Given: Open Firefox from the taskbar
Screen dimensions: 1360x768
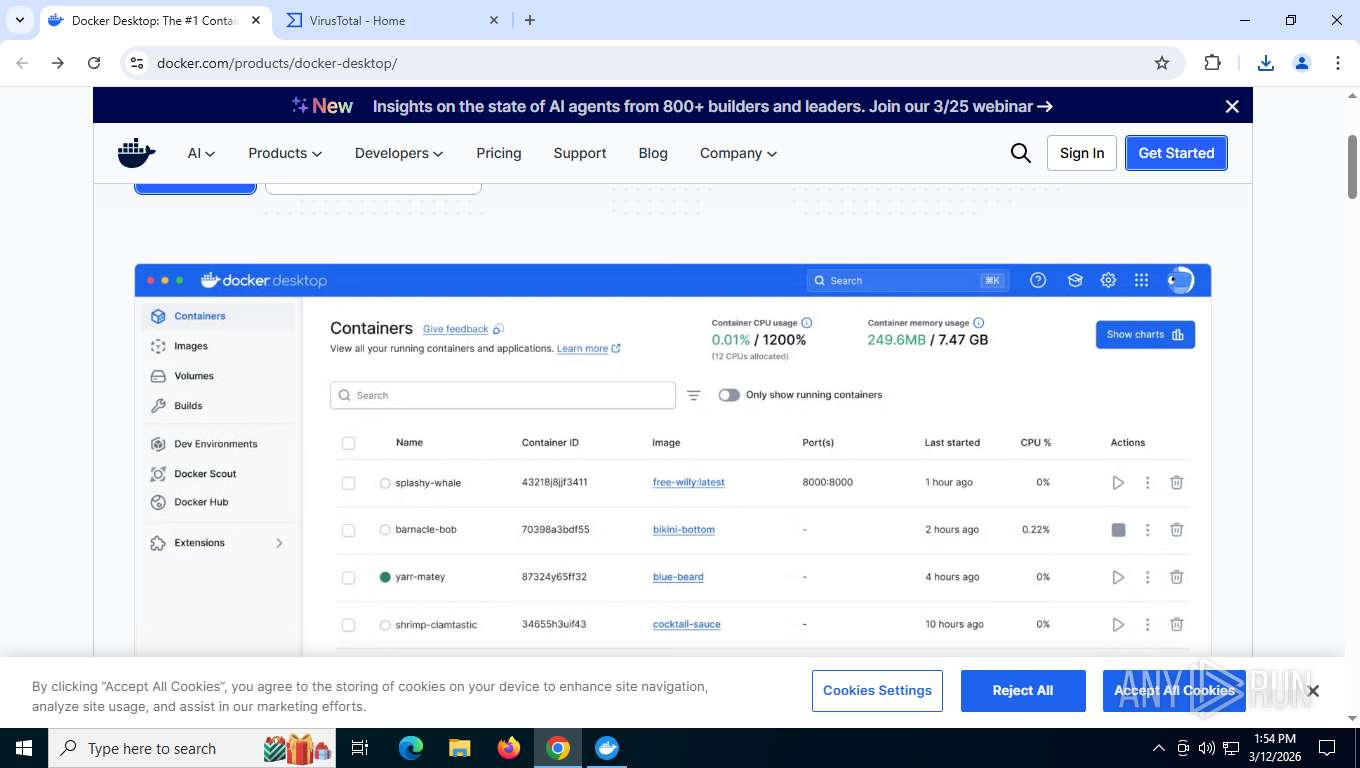Looking at the screenshot, I should 509,748.
